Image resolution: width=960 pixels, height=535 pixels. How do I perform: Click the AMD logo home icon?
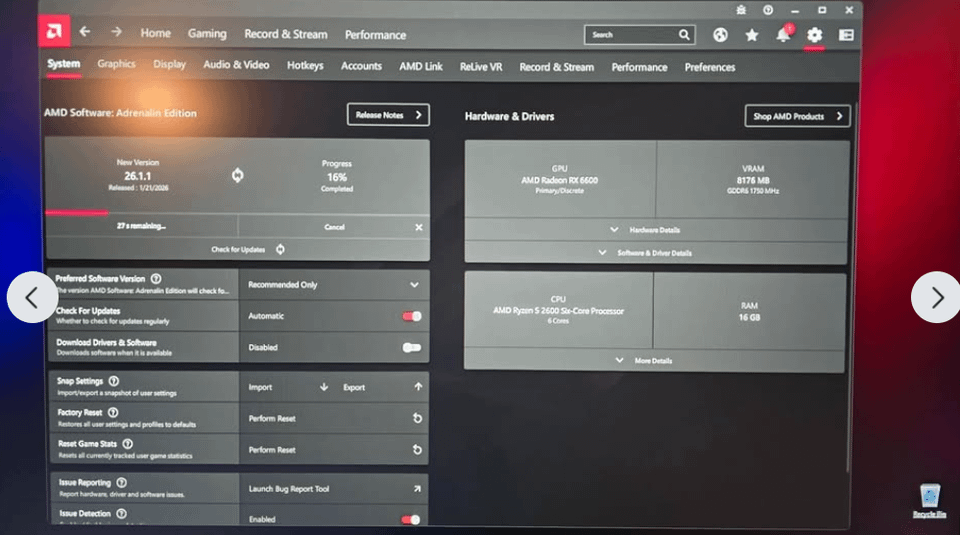(54, 32)
